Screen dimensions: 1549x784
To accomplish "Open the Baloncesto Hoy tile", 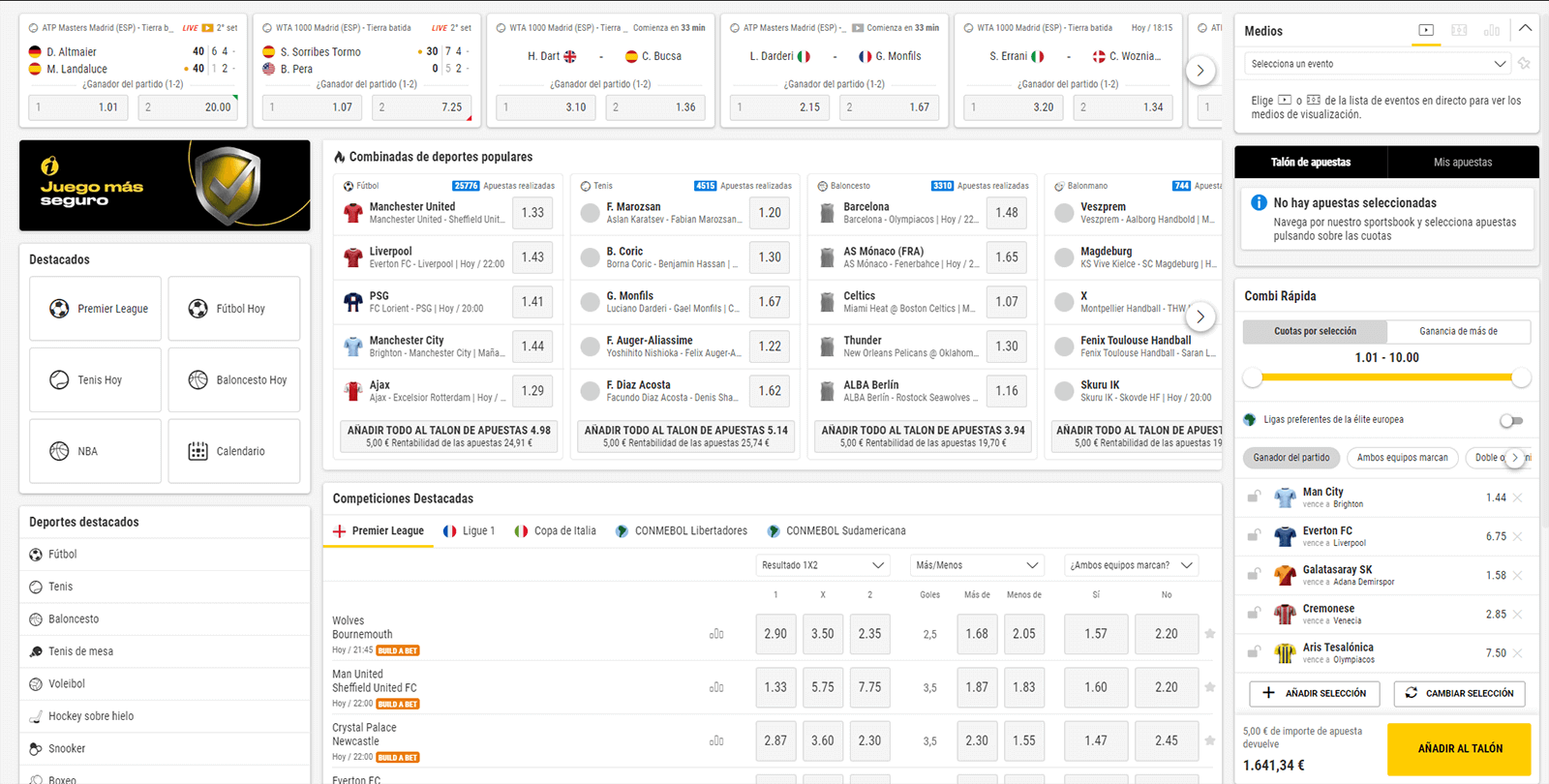I will (233, 380).
